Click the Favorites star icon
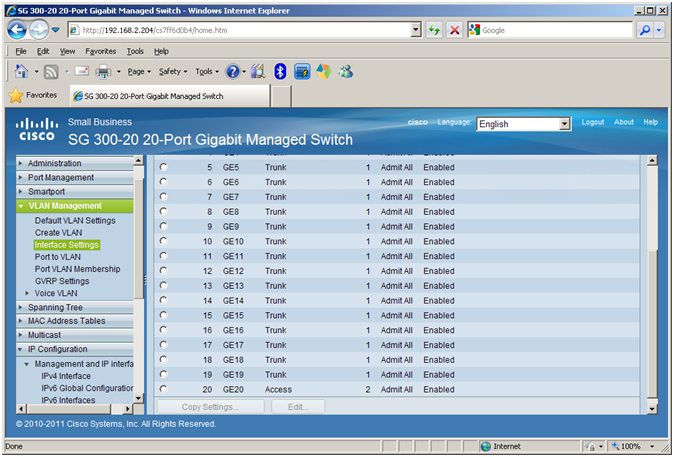Screen dimensions: 674x457 15,95
